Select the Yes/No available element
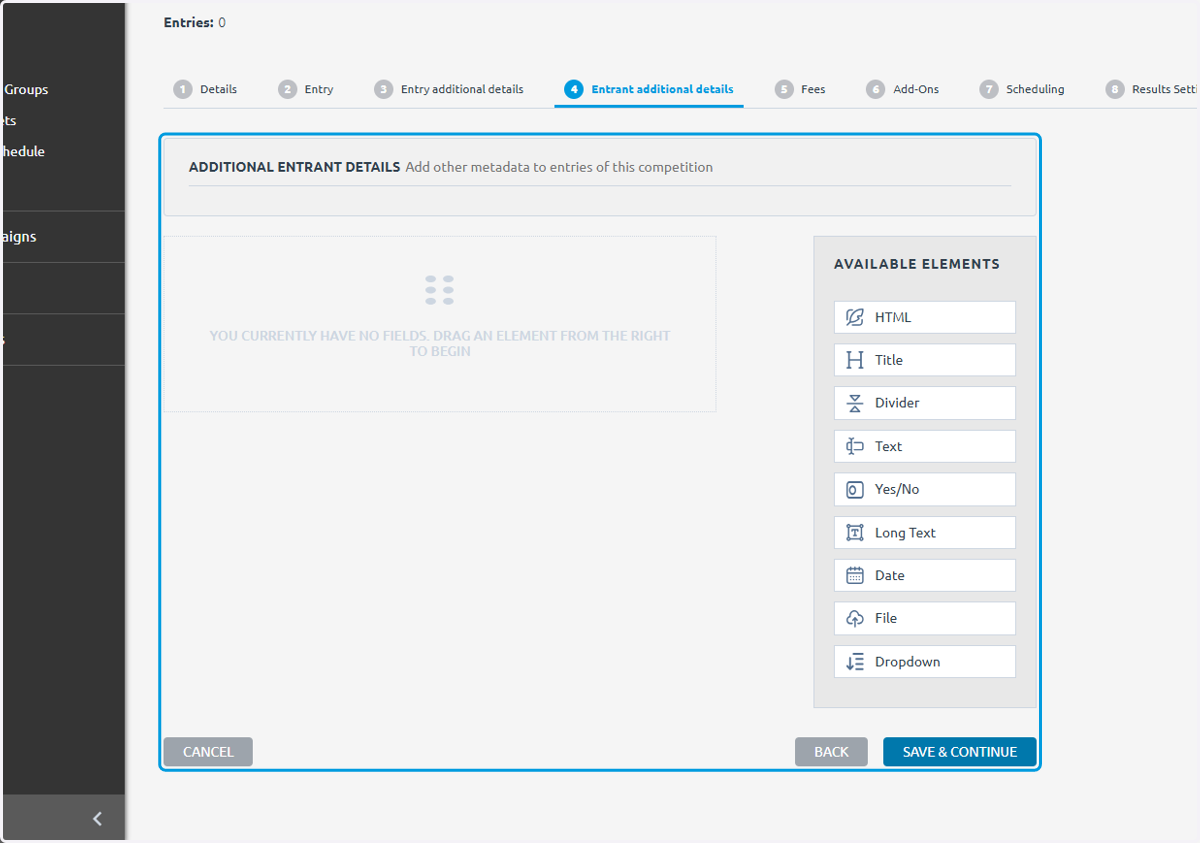 pyautogui.click(x=925, y=490)
